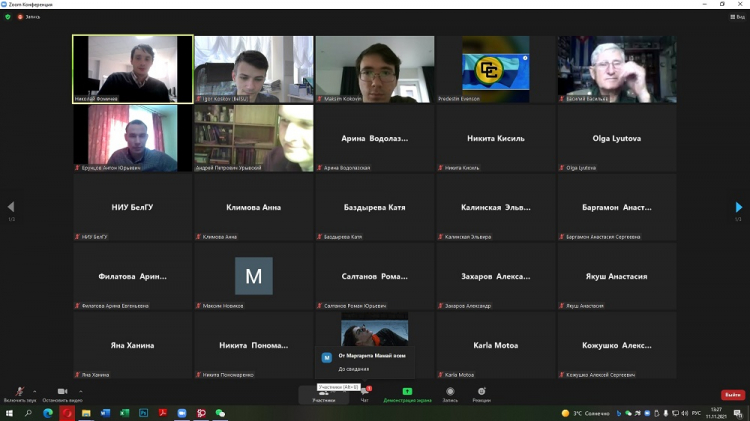This screenshot has width=750, height=421.
Task: Go to next page of participants
Action: click(739, 207)
